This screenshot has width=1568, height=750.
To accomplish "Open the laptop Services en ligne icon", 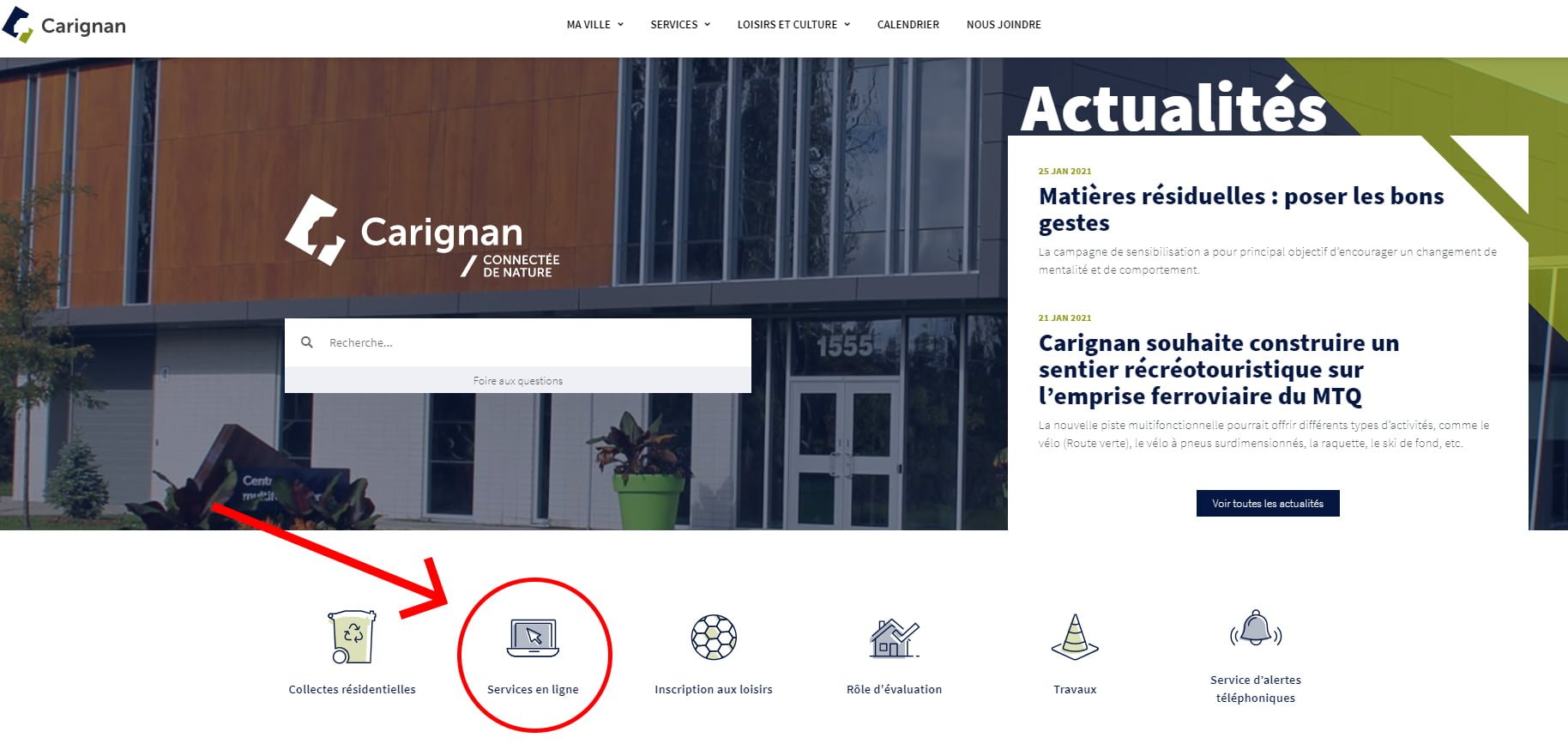I will click(533, 638).
